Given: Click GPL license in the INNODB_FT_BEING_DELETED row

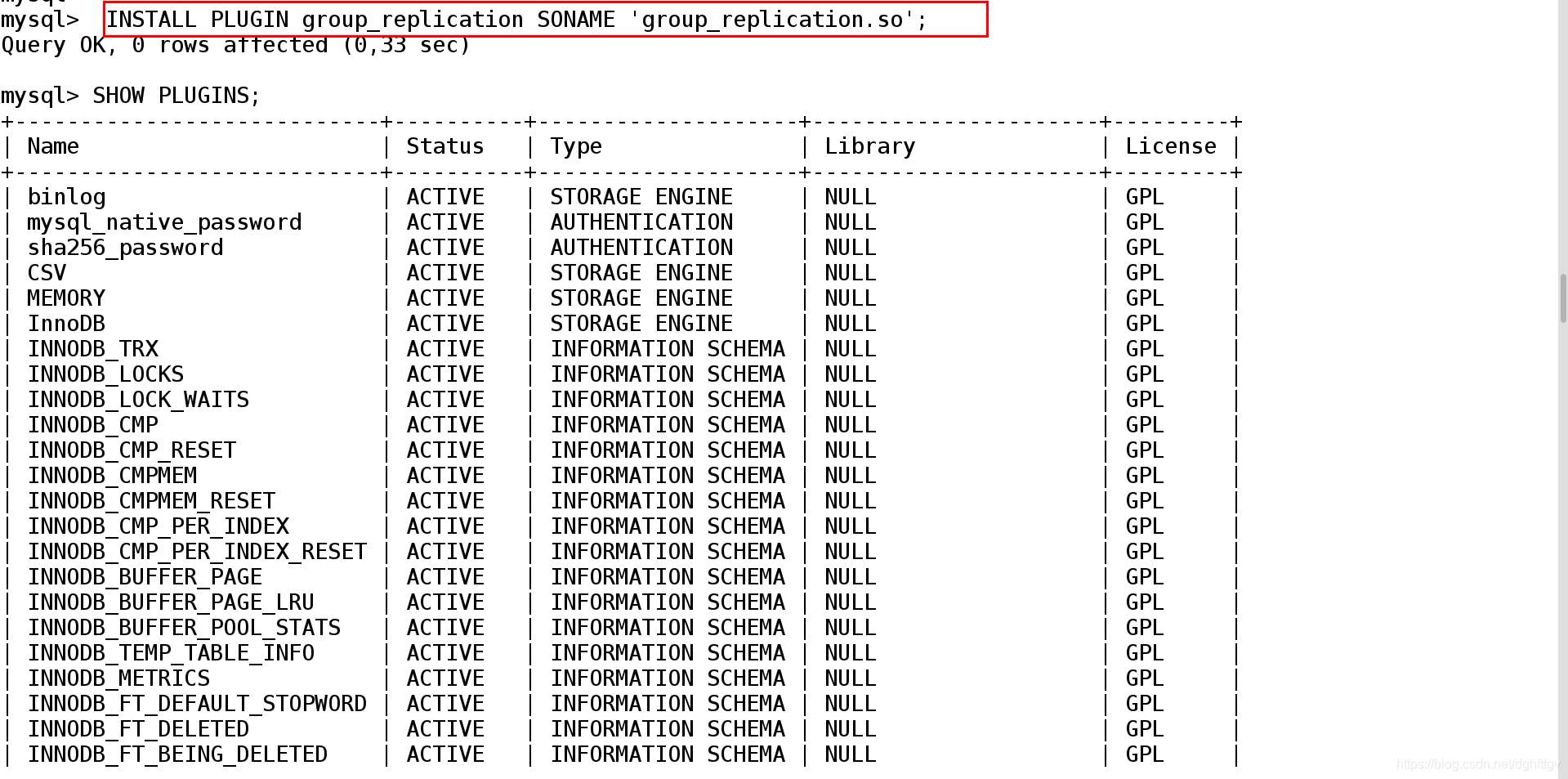Looking at the screenshot, I should point(1145,754).
